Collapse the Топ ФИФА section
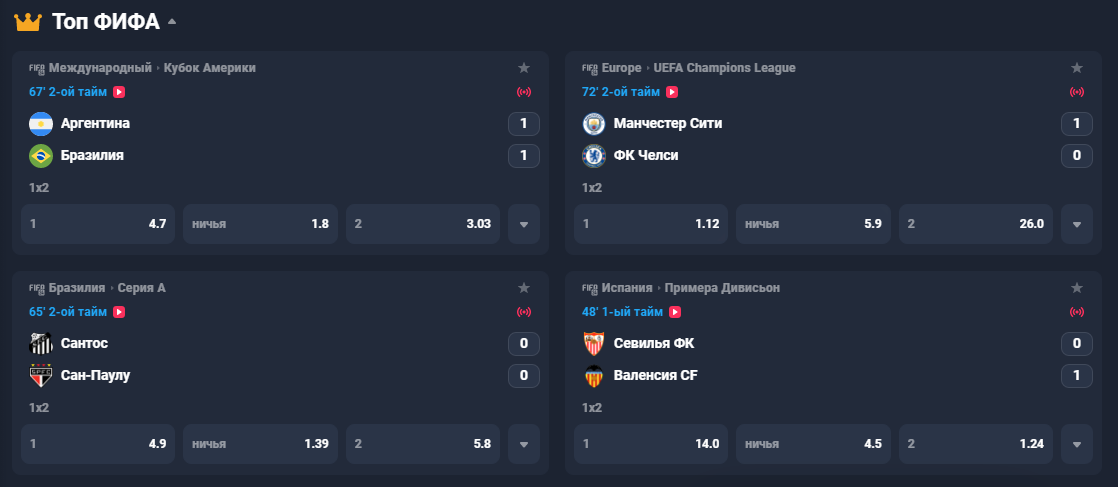 coord(172,22)
